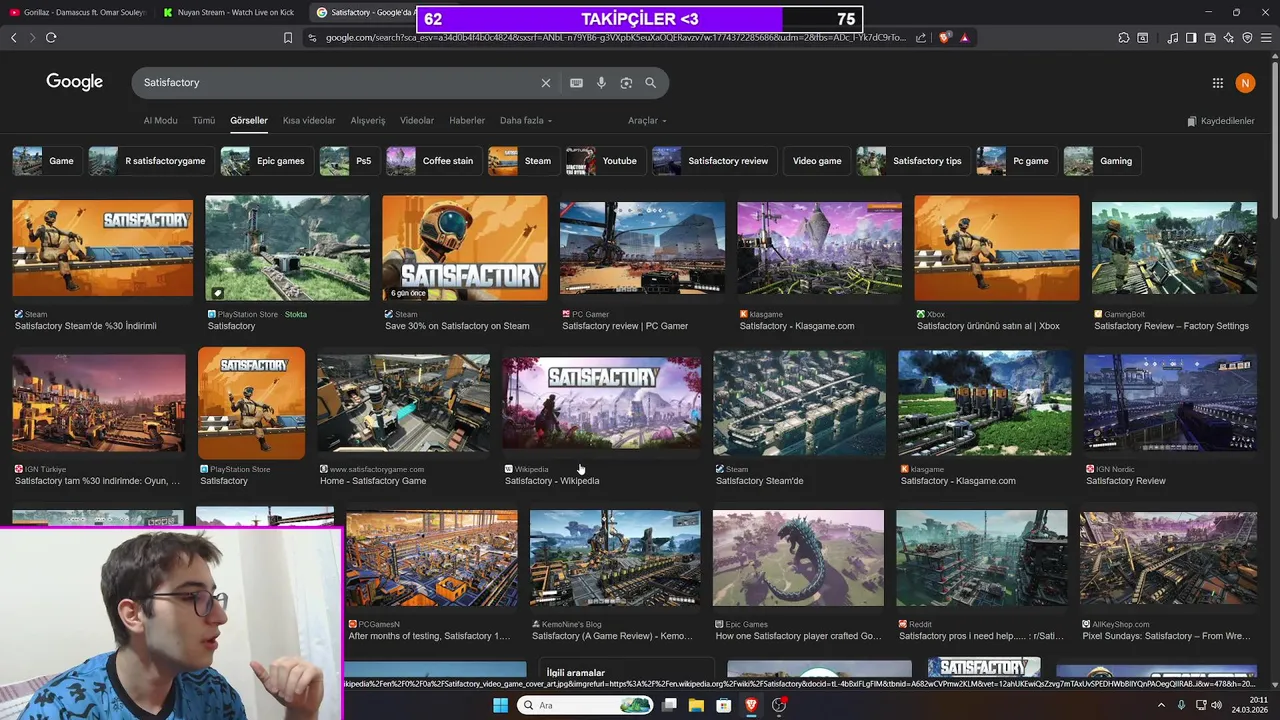1280x720 pixels.
Task: Filter images by the Steam chip
Action: 523,161
